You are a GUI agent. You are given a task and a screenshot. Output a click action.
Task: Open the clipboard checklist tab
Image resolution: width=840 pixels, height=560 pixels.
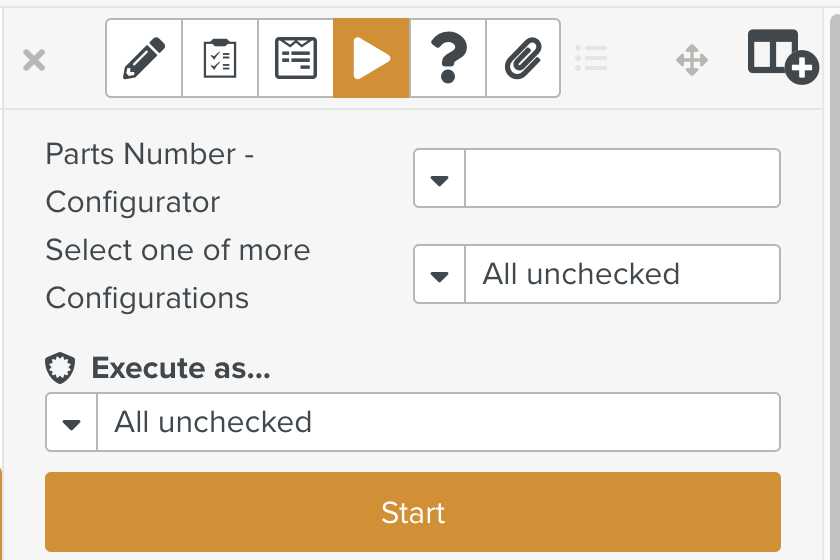click(x=220, y=58)
